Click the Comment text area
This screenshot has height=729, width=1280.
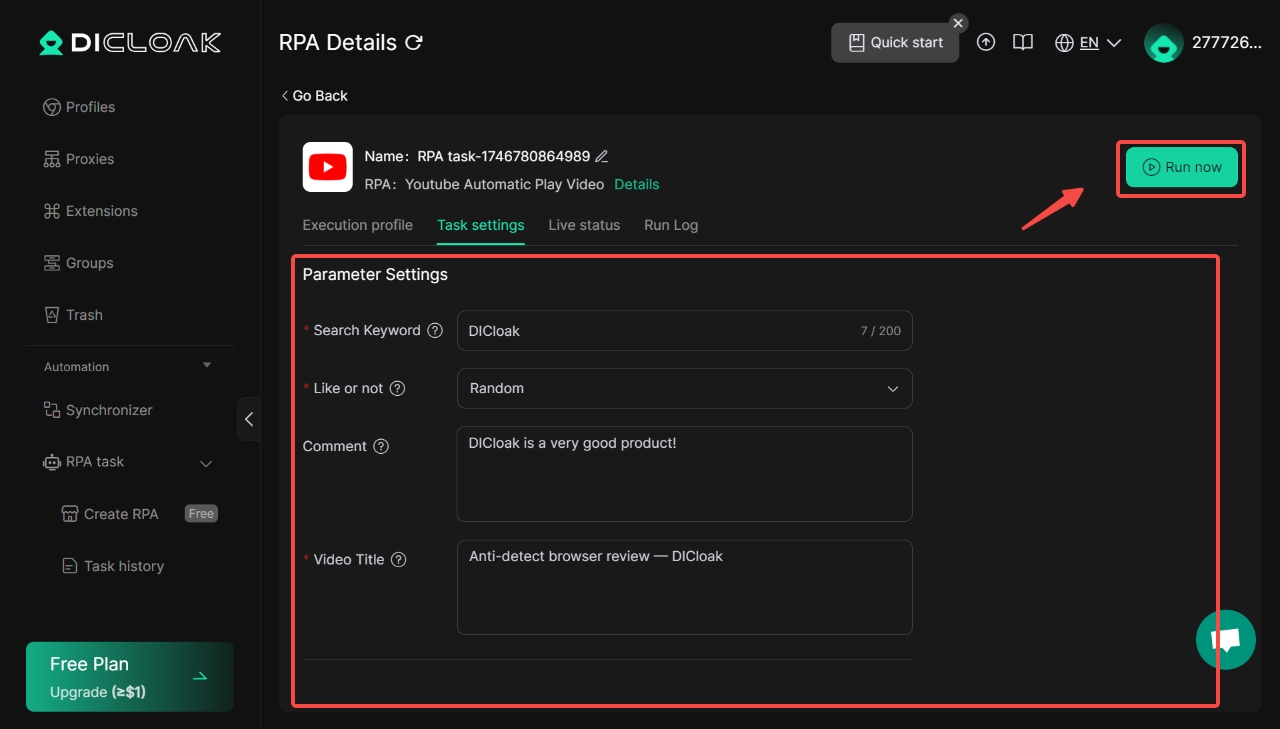[x=685, y=474]
